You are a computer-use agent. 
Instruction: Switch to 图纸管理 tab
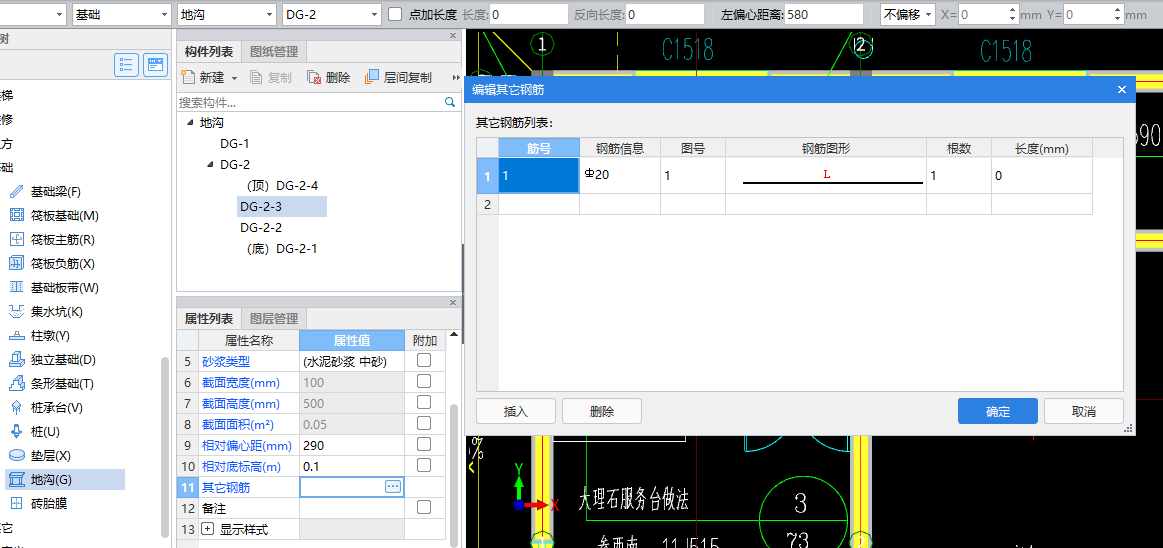(x=274, y=52)
